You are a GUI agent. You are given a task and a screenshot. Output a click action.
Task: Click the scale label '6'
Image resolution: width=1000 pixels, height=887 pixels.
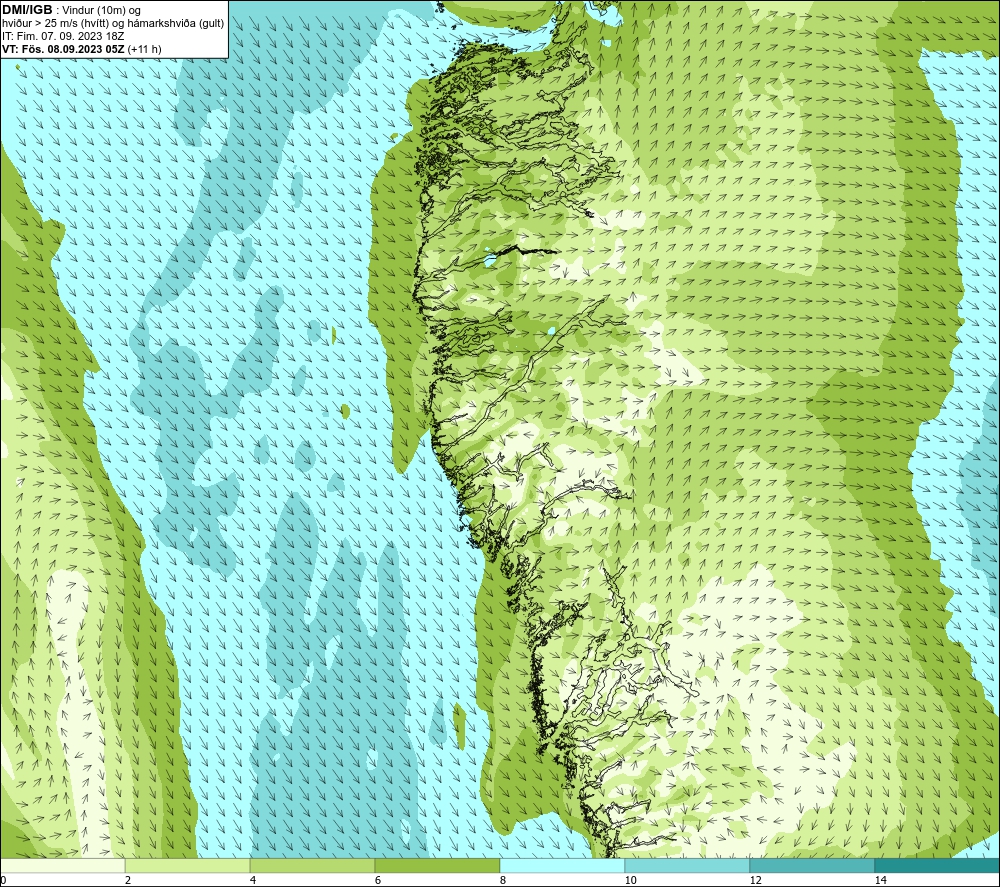(x=378, y=880)
